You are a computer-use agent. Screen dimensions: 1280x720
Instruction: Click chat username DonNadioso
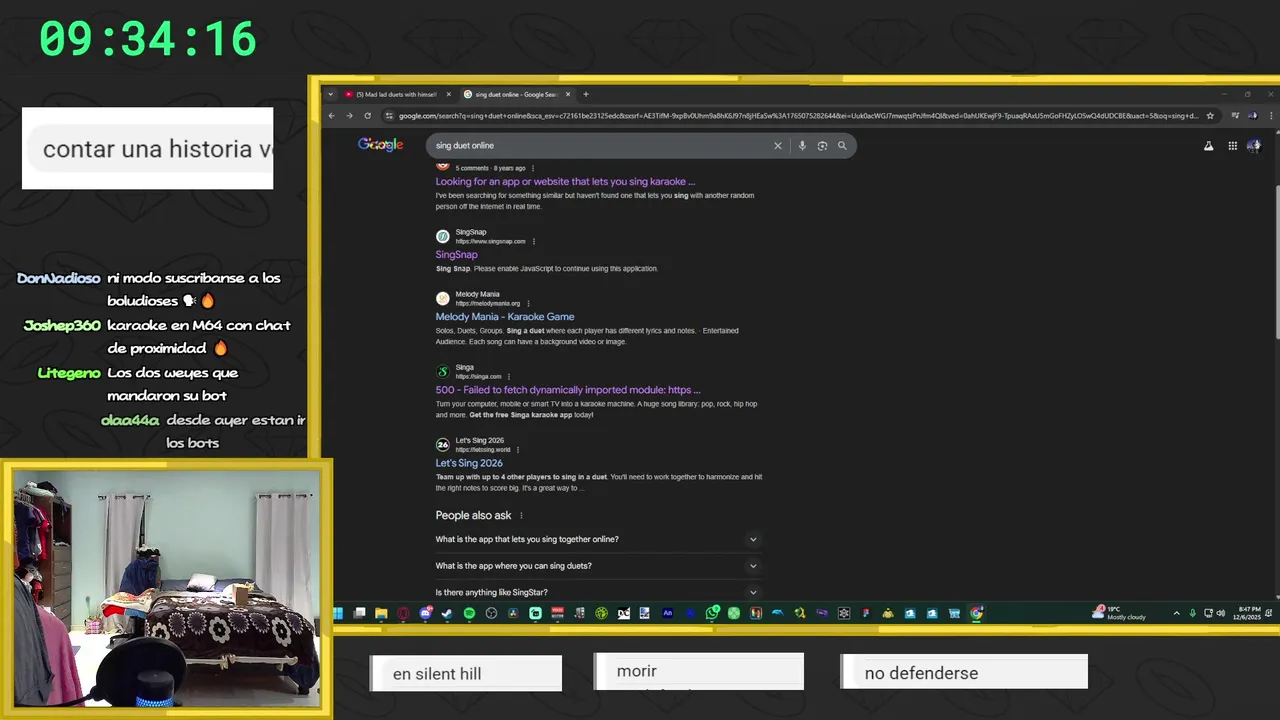pos(59,278)
